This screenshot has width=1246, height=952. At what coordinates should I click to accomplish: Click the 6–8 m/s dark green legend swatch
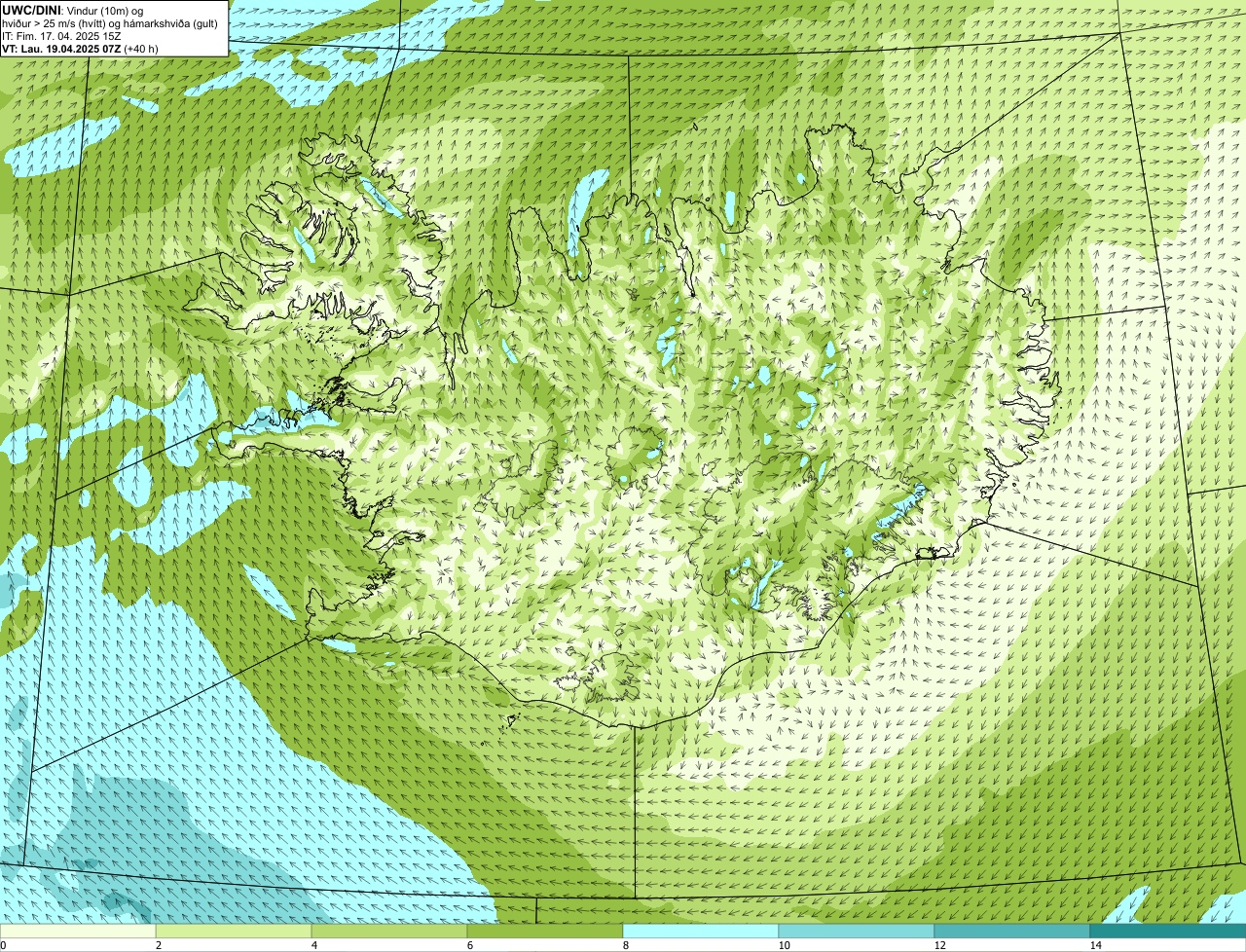(545, 932)
